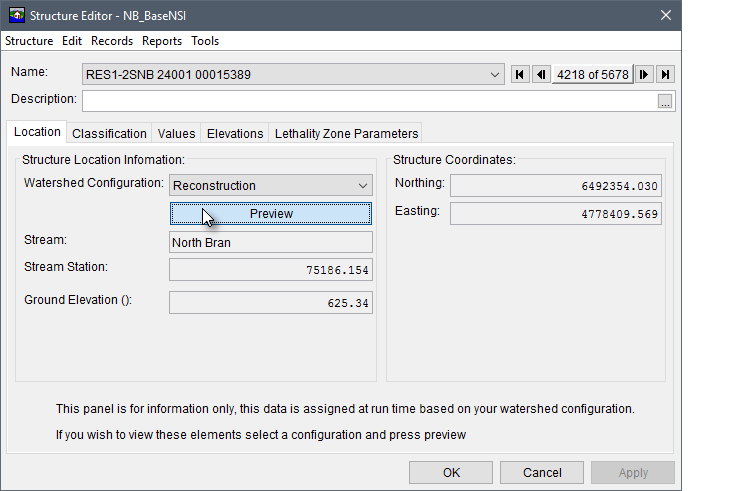Screen dimensions: 738x491
Task: Jump to the last structure record
Action: 665,74
